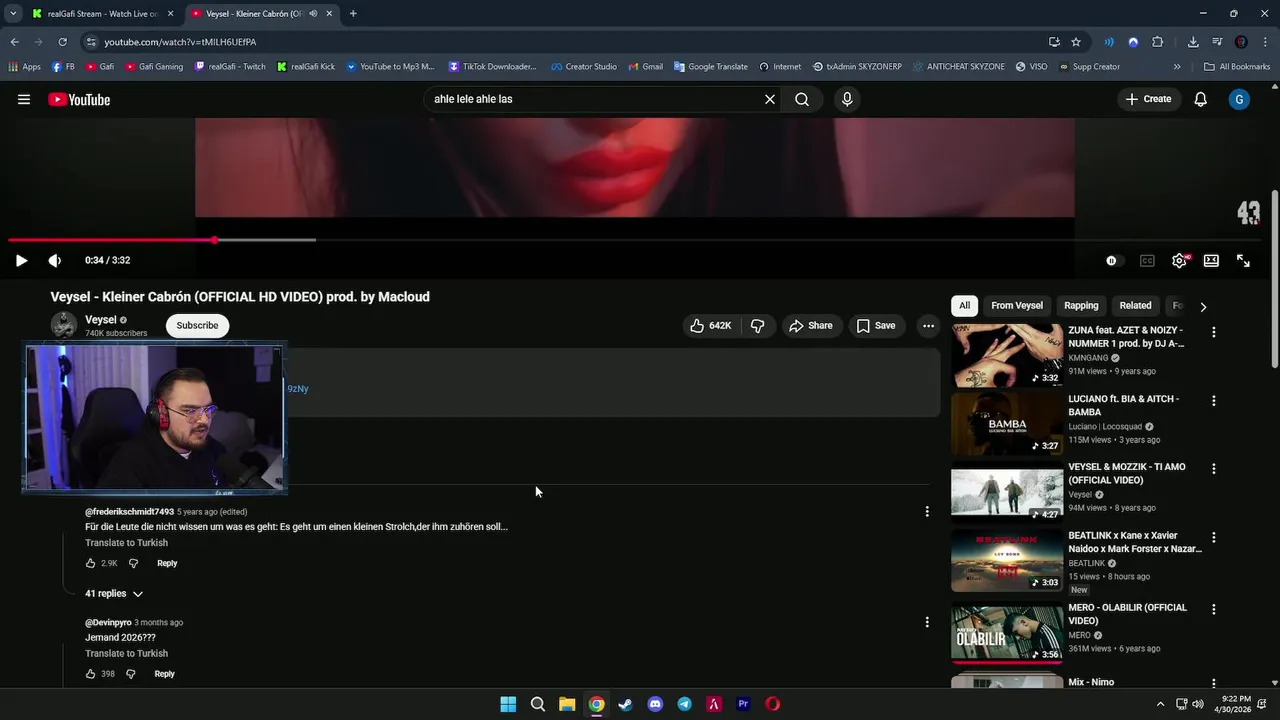Image resolution: width=1280 pixels, height=720 pixels.
Task: Open the All Bookmarks folder
Action: 1237,67
